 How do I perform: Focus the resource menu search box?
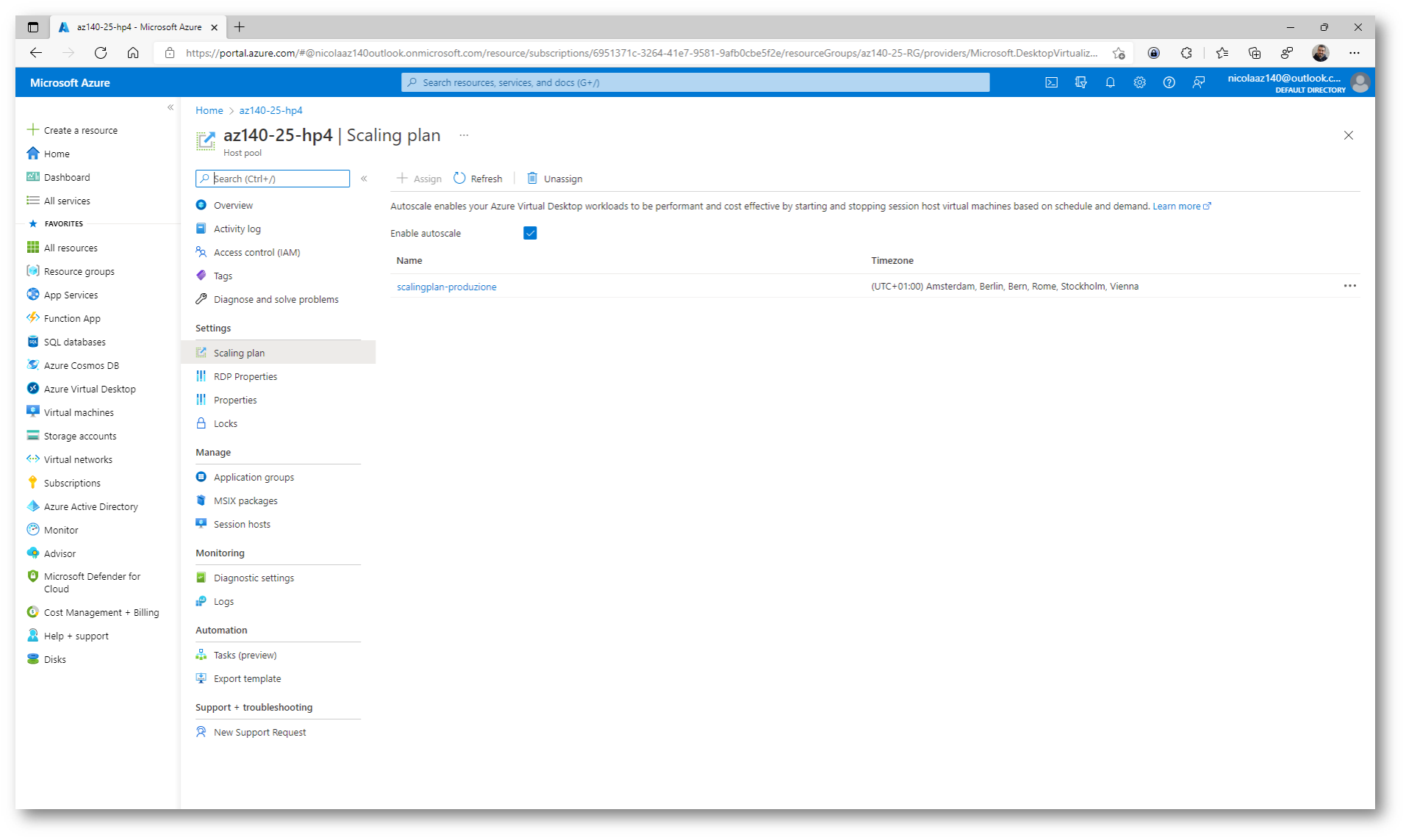point(273,179)
